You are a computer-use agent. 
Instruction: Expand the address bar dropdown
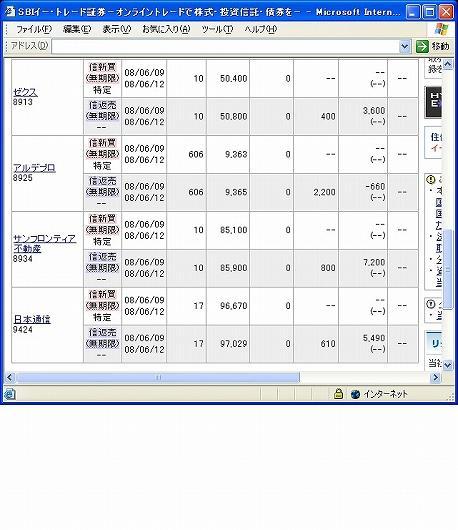[x=404, y=46]
